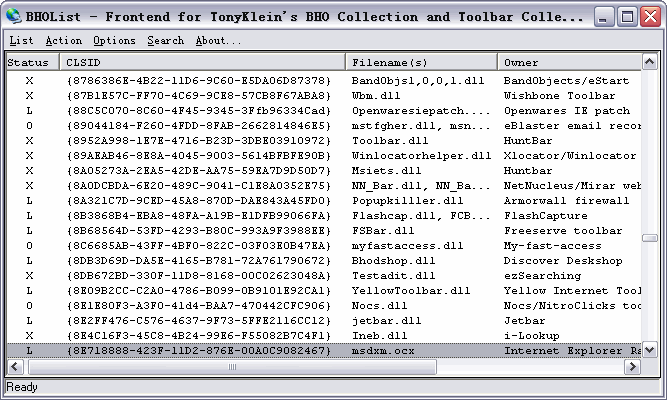
Task: Select the jetbar.dll filename entry
Action: tap(386, 320)
